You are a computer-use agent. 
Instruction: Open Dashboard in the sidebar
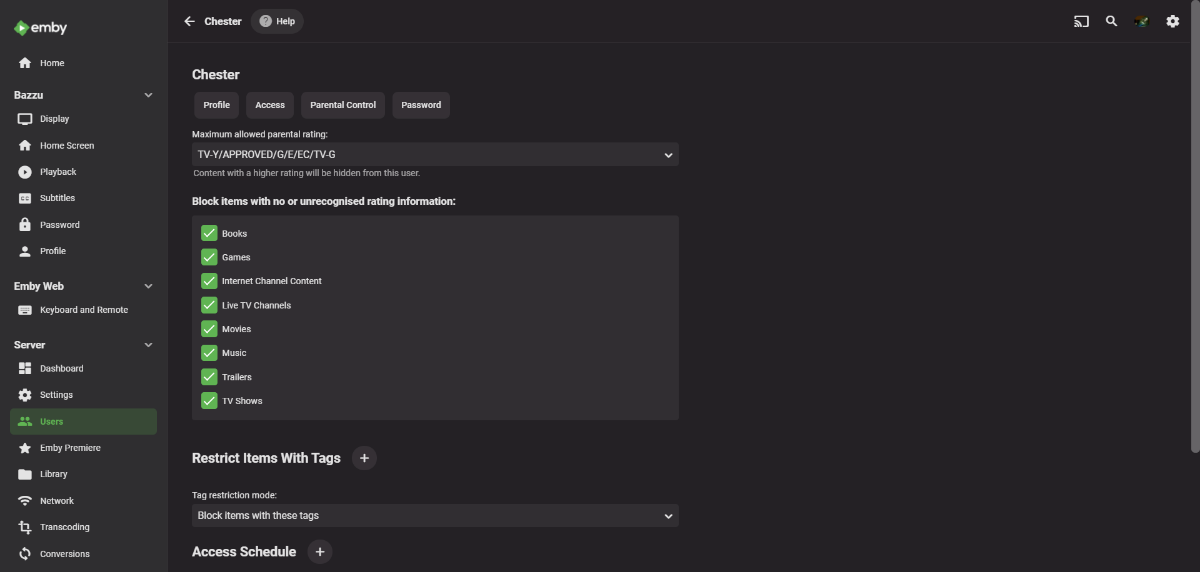pos(61,369)
